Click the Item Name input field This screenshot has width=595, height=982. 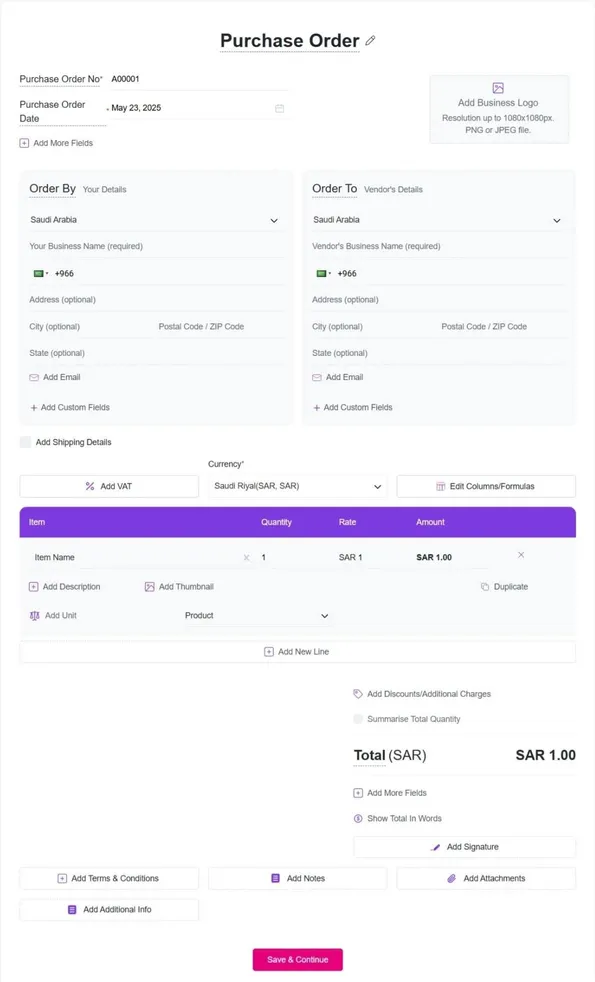pos(137,557)
